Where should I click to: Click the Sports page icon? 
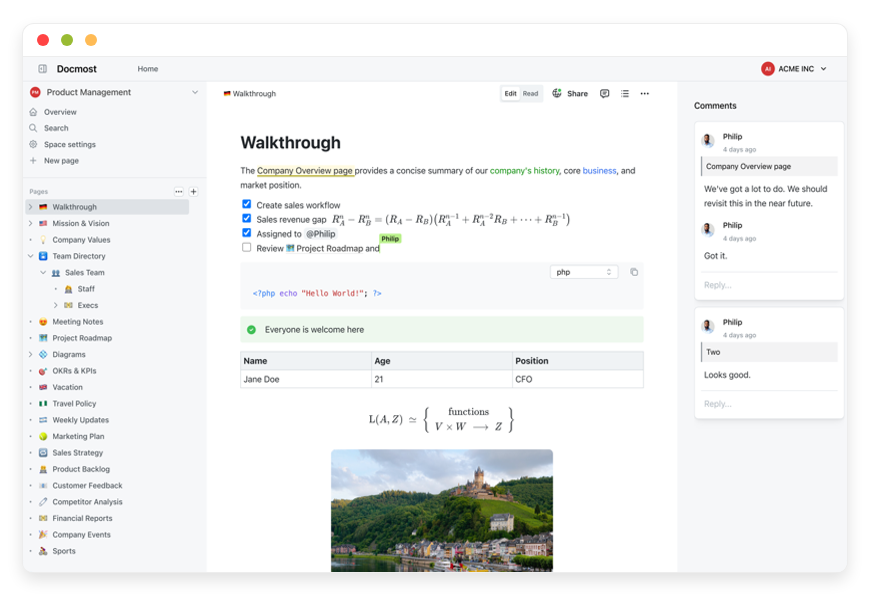click(x=43, y=551)
